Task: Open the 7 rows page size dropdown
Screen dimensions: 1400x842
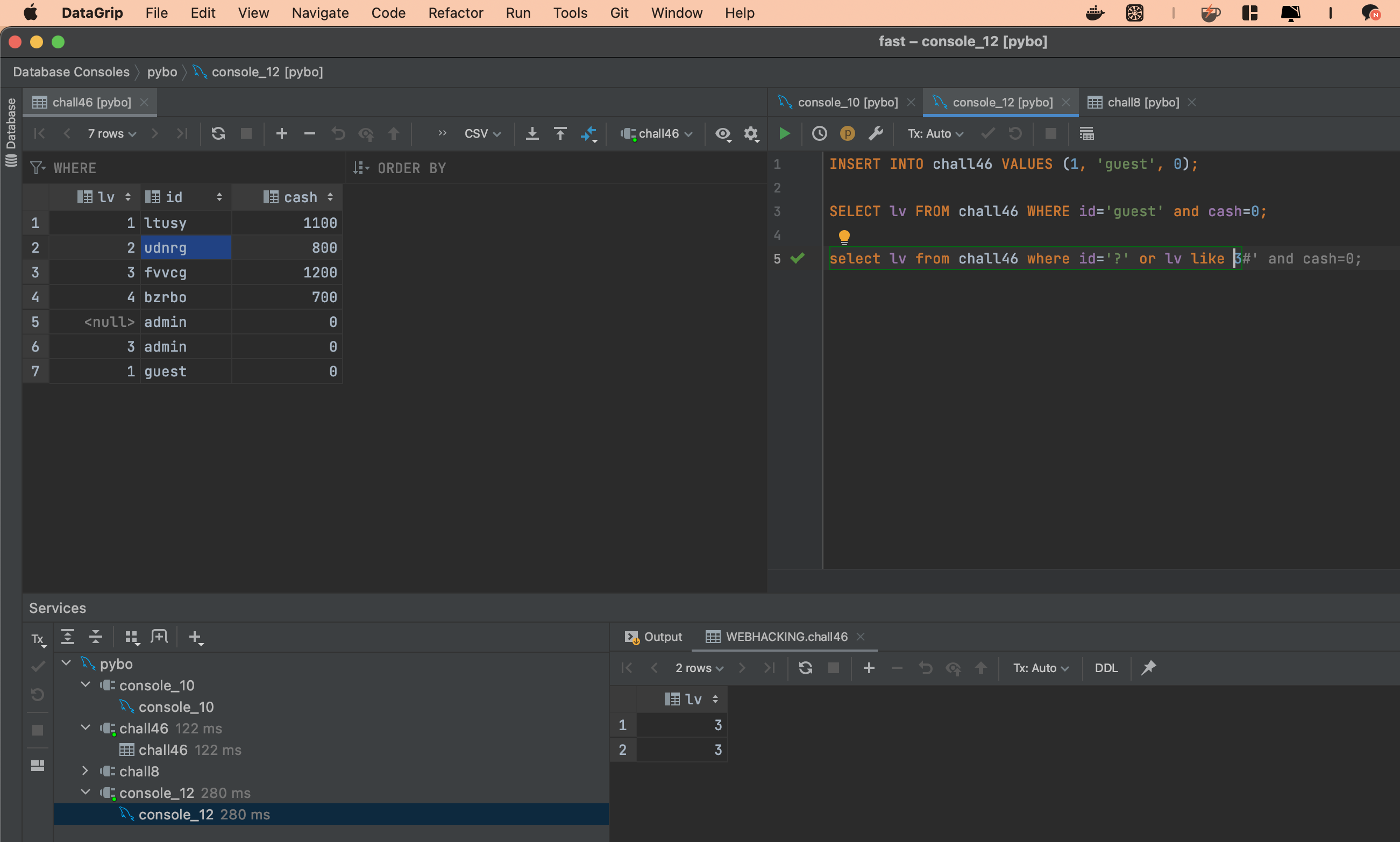Action: coord(112,134)
